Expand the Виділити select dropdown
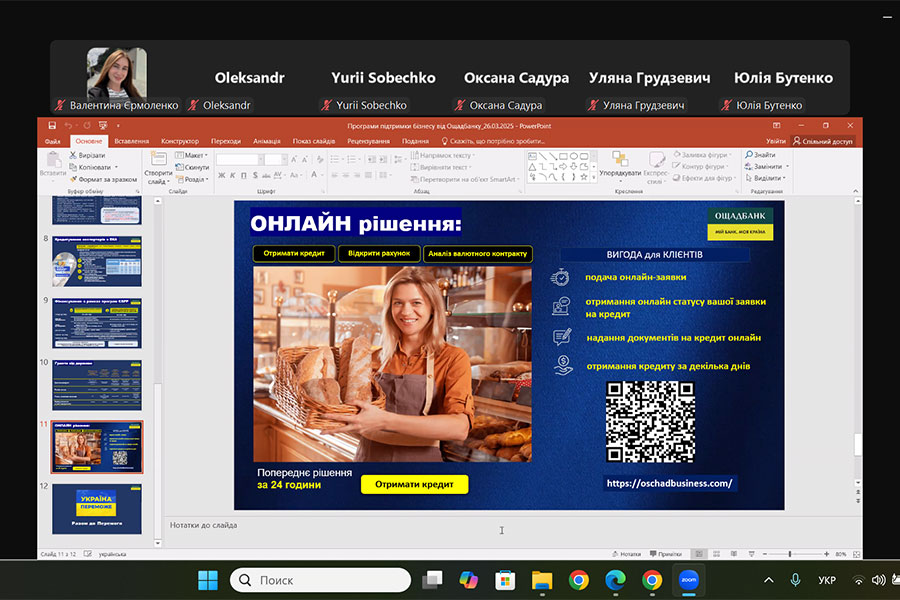The height and width of the screenshot is (600, 900). (x=764, y=179)
